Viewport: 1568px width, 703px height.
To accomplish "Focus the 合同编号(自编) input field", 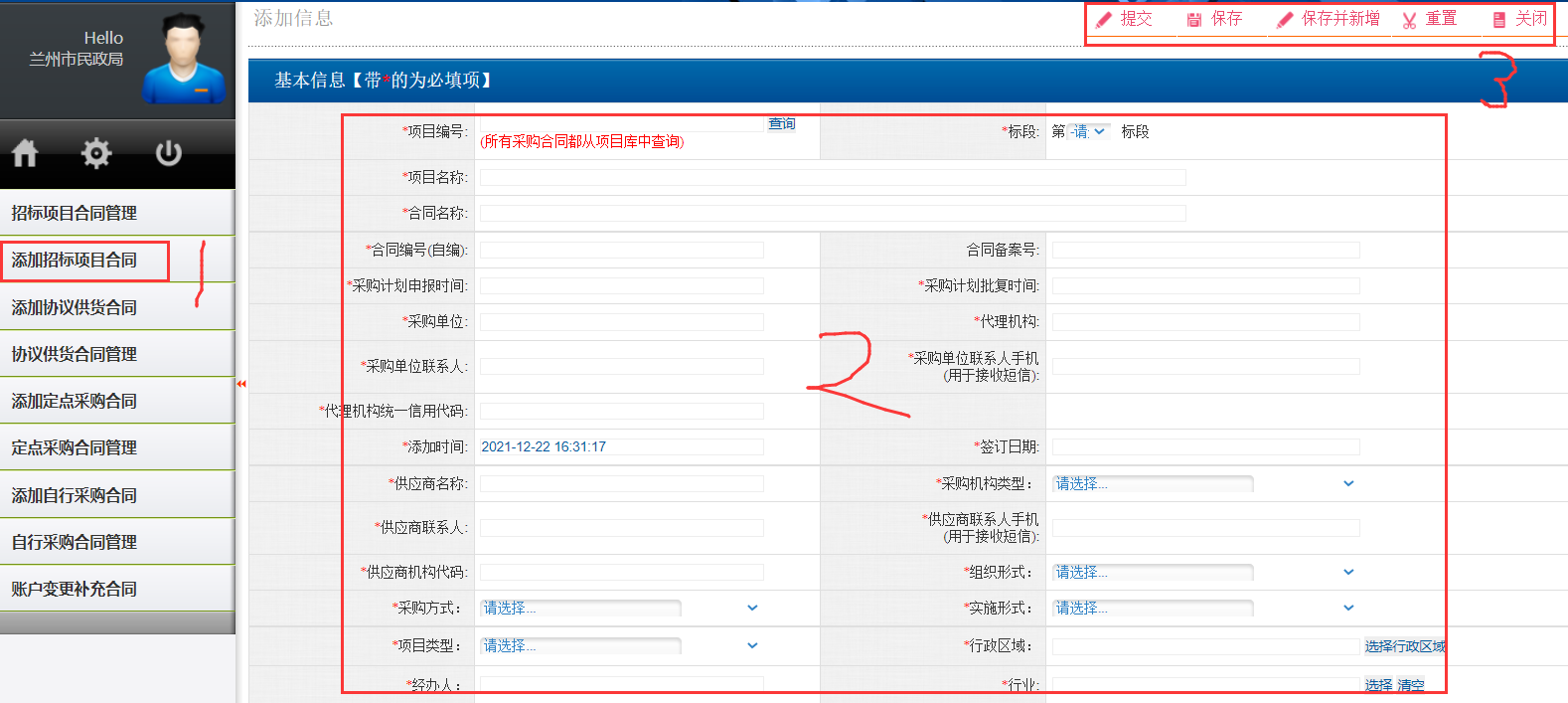I will coord(622,250).
